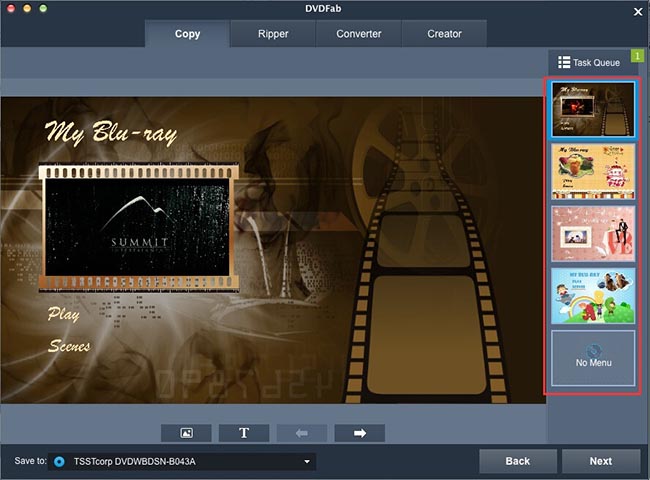Choose the food party menu template

(x=593, y=172)
